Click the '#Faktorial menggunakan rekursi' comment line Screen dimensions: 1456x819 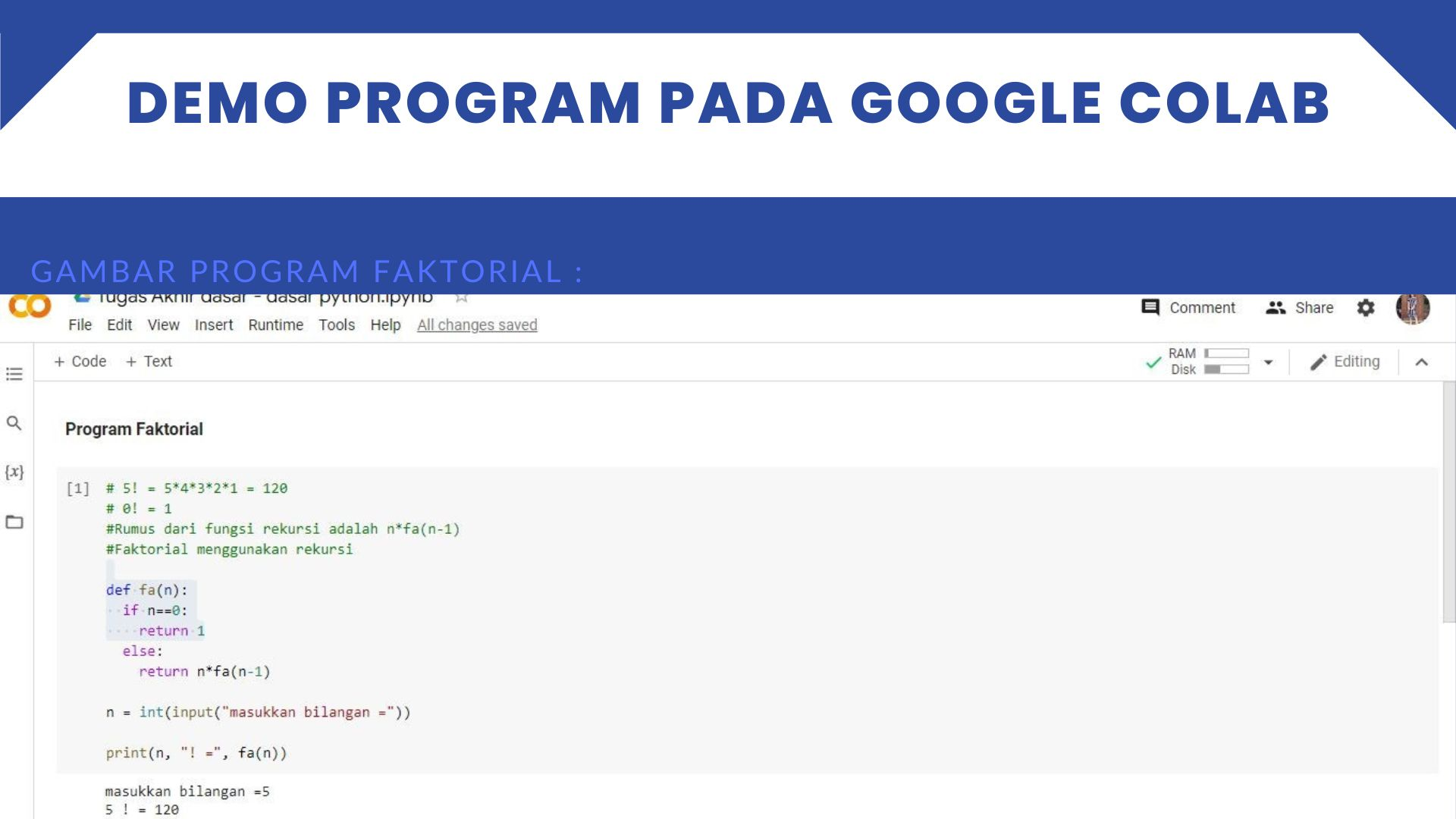pos(229,550)
